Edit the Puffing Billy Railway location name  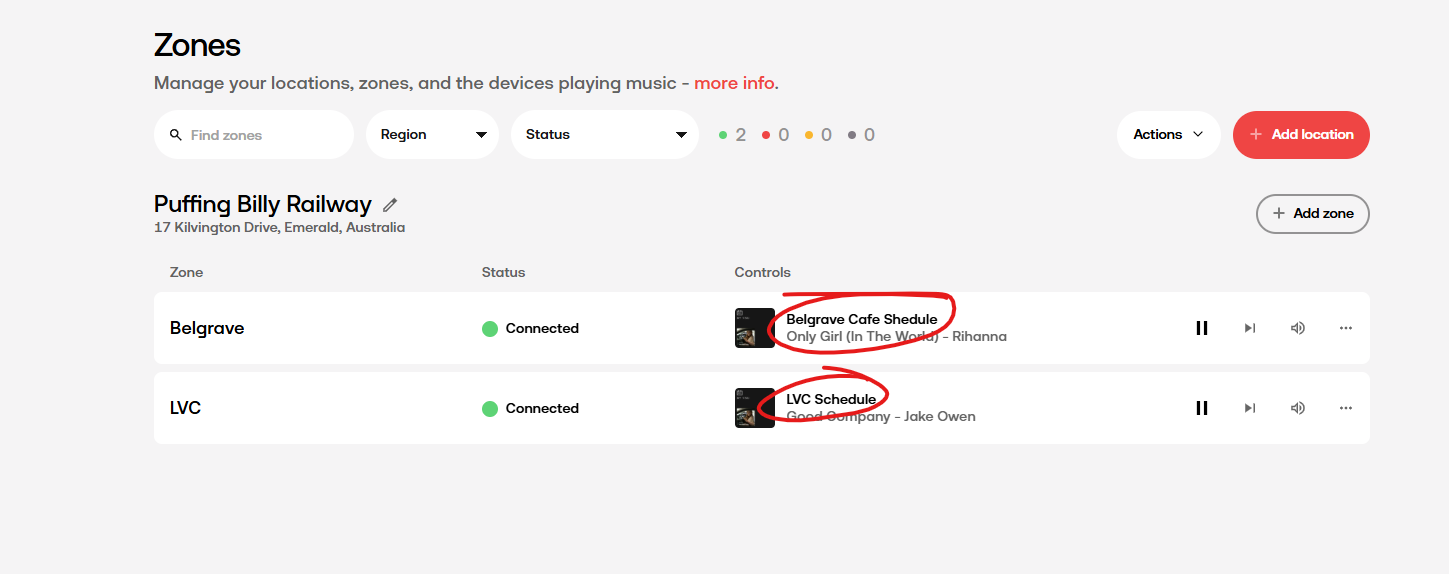click(x=390, y=205)
